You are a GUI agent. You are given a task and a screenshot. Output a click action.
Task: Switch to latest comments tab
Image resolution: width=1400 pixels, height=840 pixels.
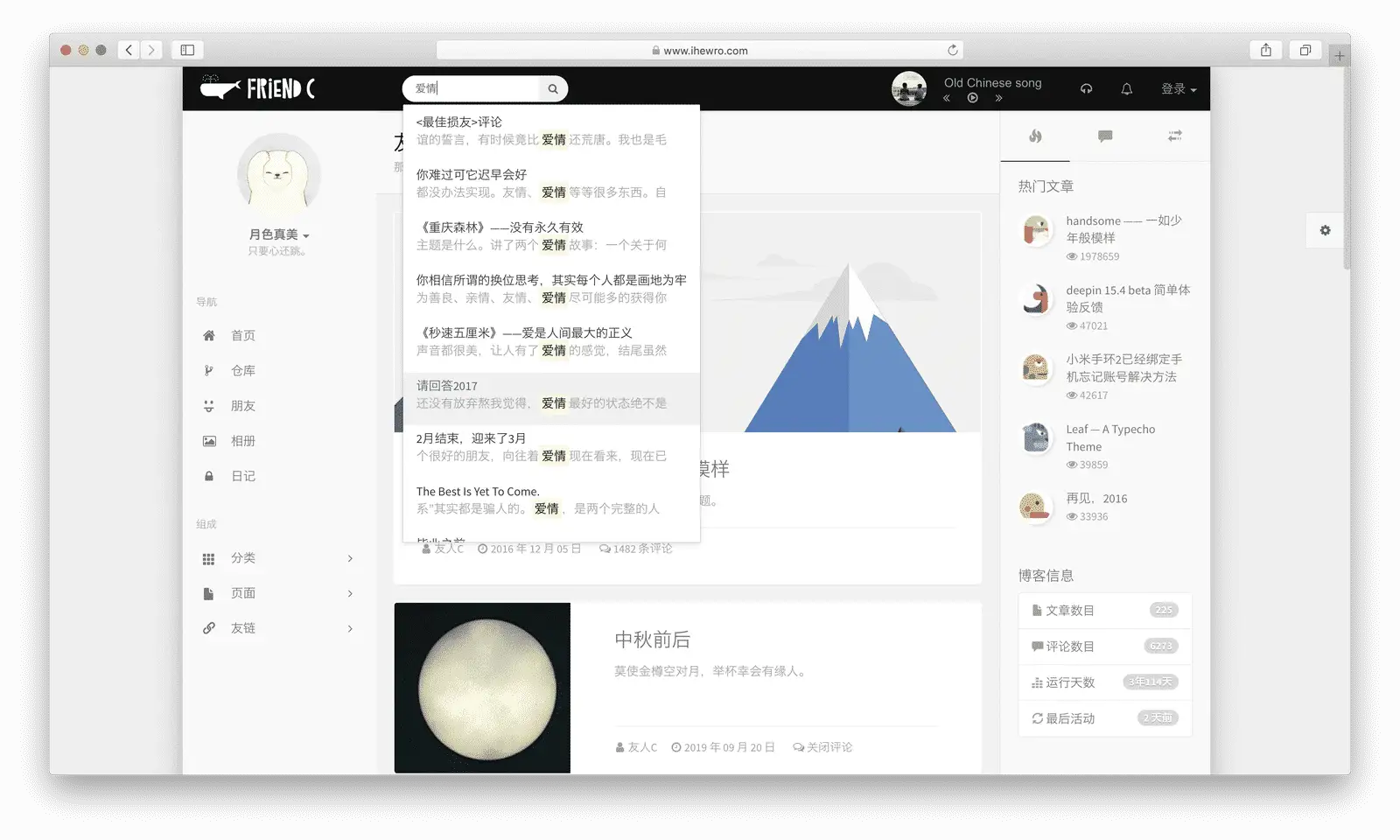(x=1105, y=136)
